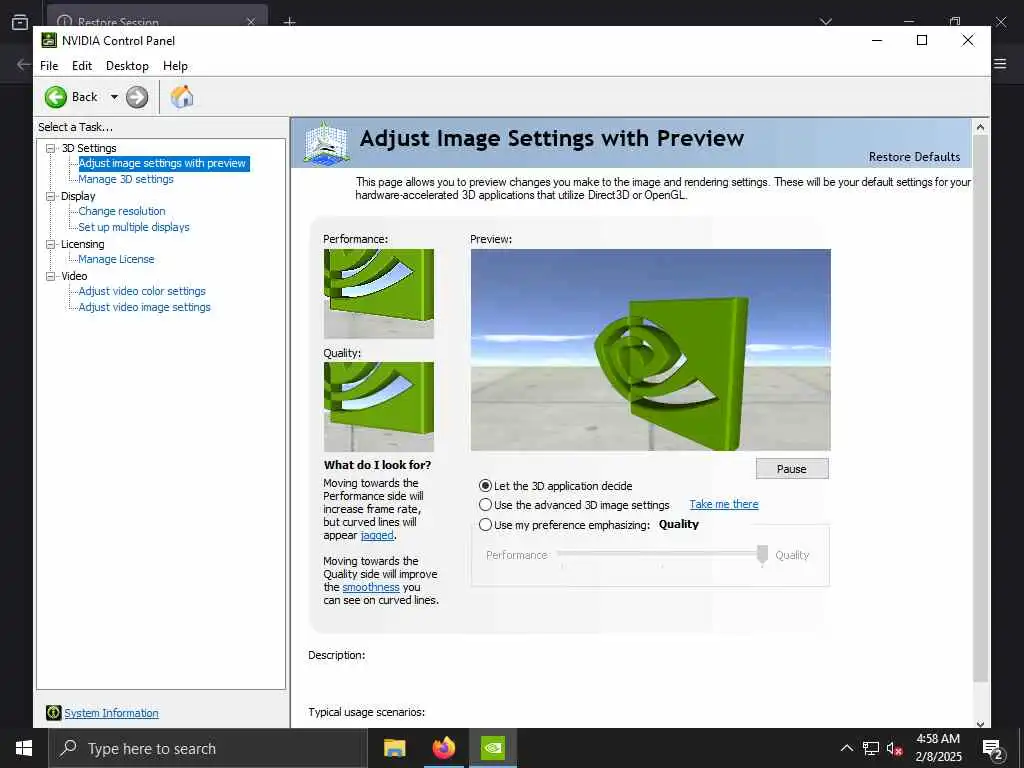Click the jagged hyperlink
1024x768 pixels.
tap(377, 536)
